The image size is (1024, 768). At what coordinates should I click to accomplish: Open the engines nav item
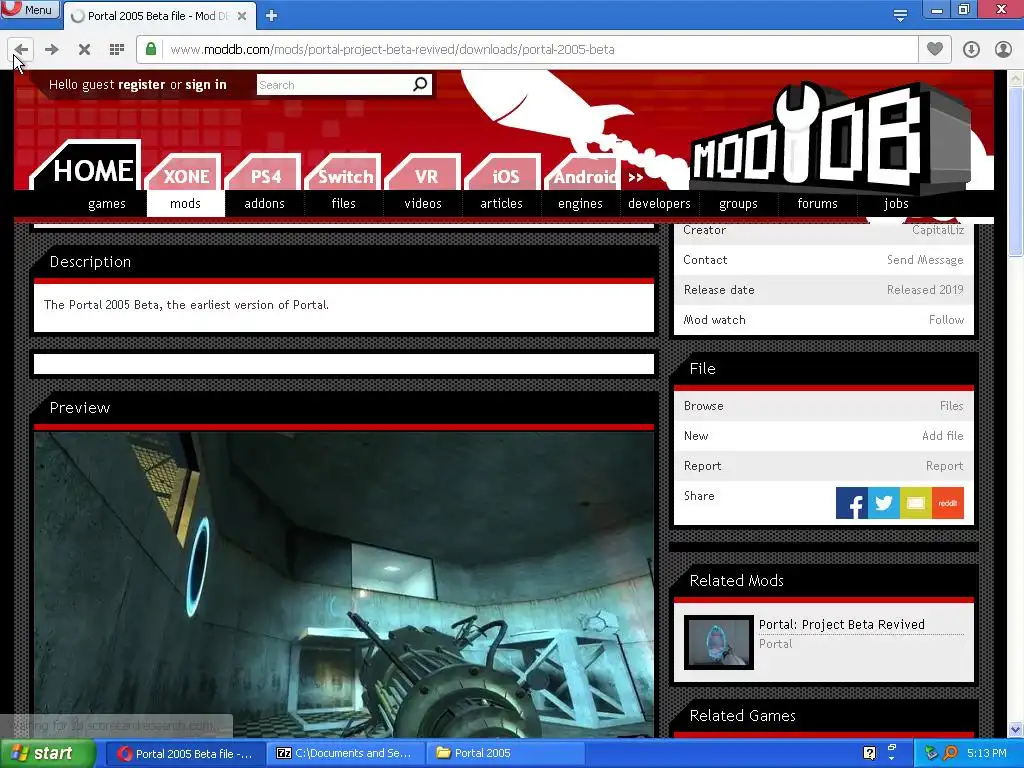click(580, 204)
